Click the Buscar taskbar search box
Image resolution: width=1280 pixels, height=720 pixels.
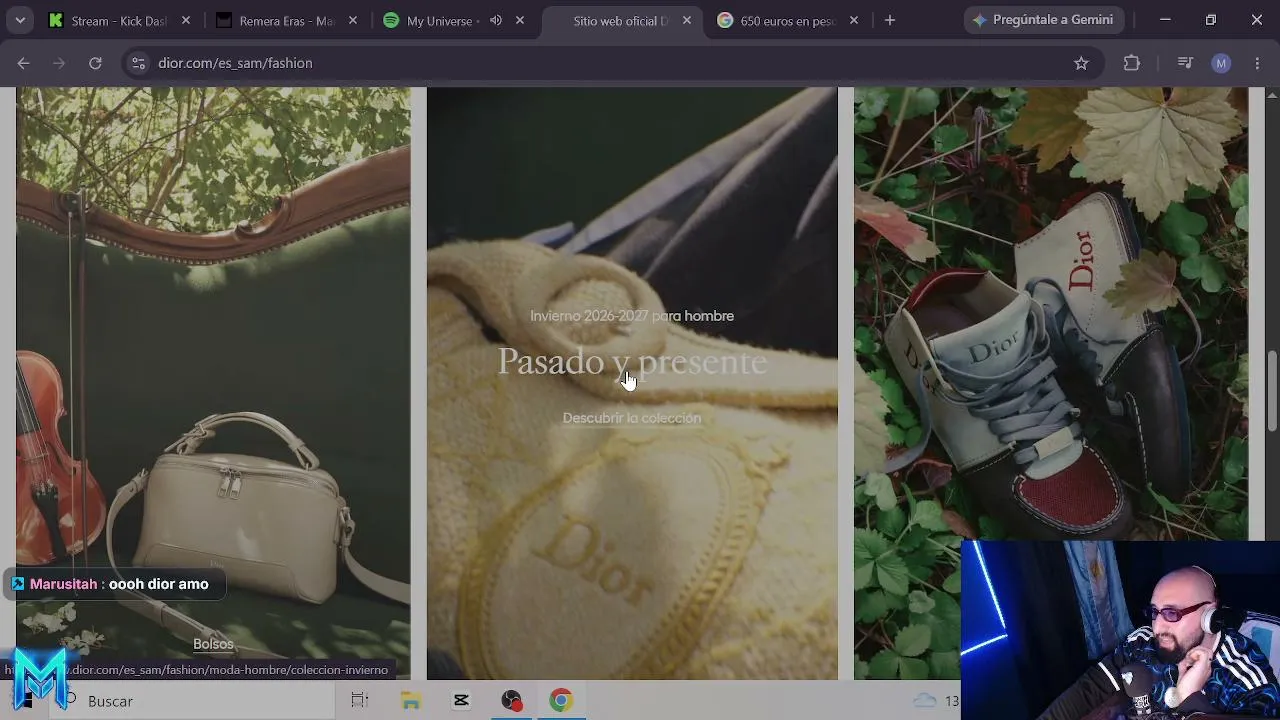coord(190,701)
